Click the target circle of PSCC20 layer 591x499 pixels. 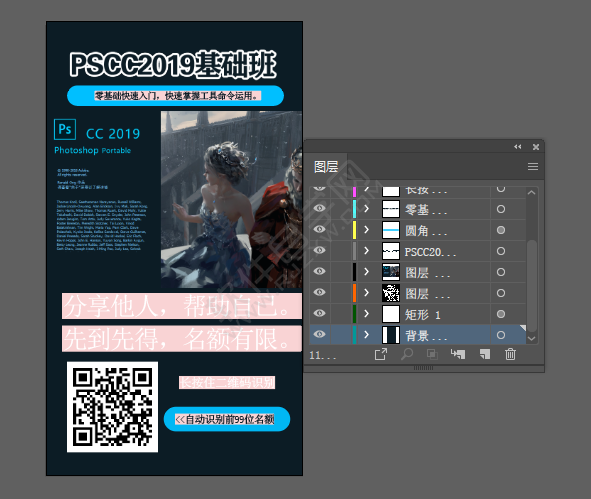[501, 251]
